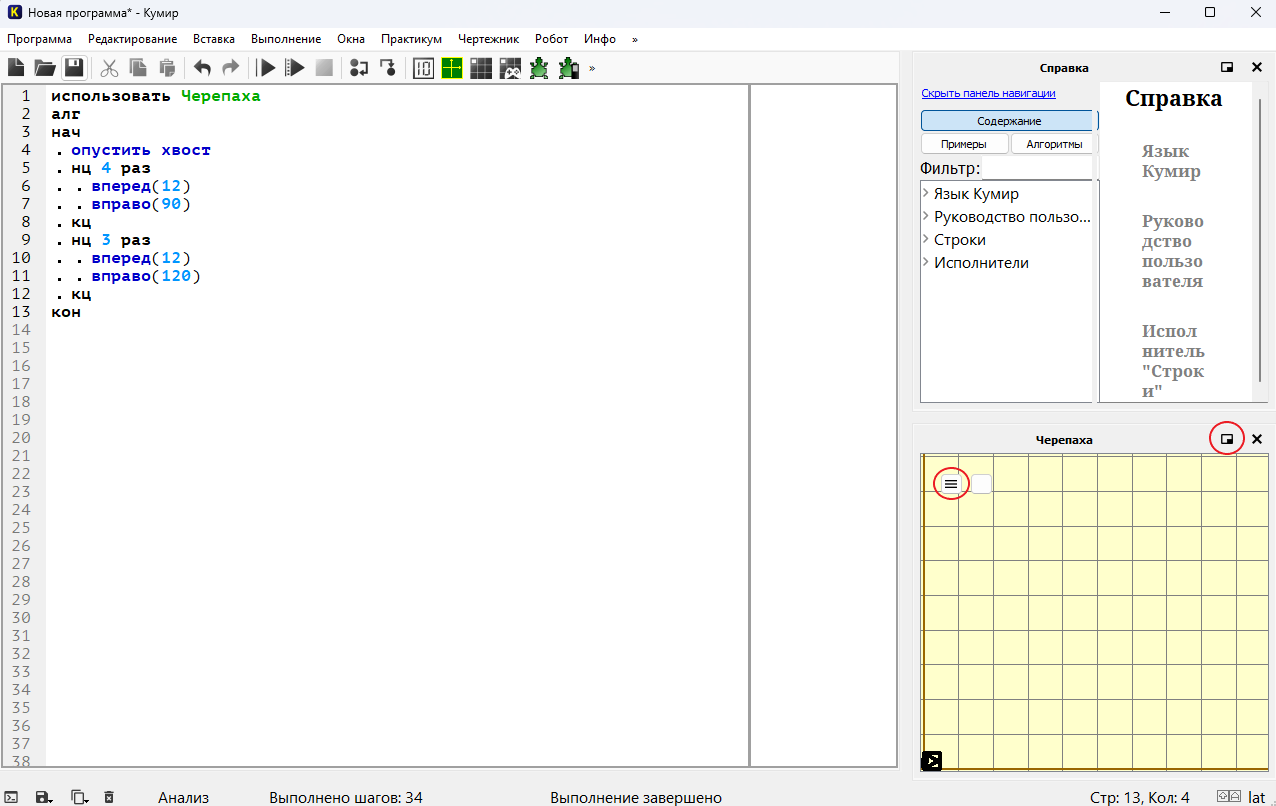Viewport: 1276px width, 806px height.
Task: Click the cut scissors icon in toolbar
Action: [110, 68]
